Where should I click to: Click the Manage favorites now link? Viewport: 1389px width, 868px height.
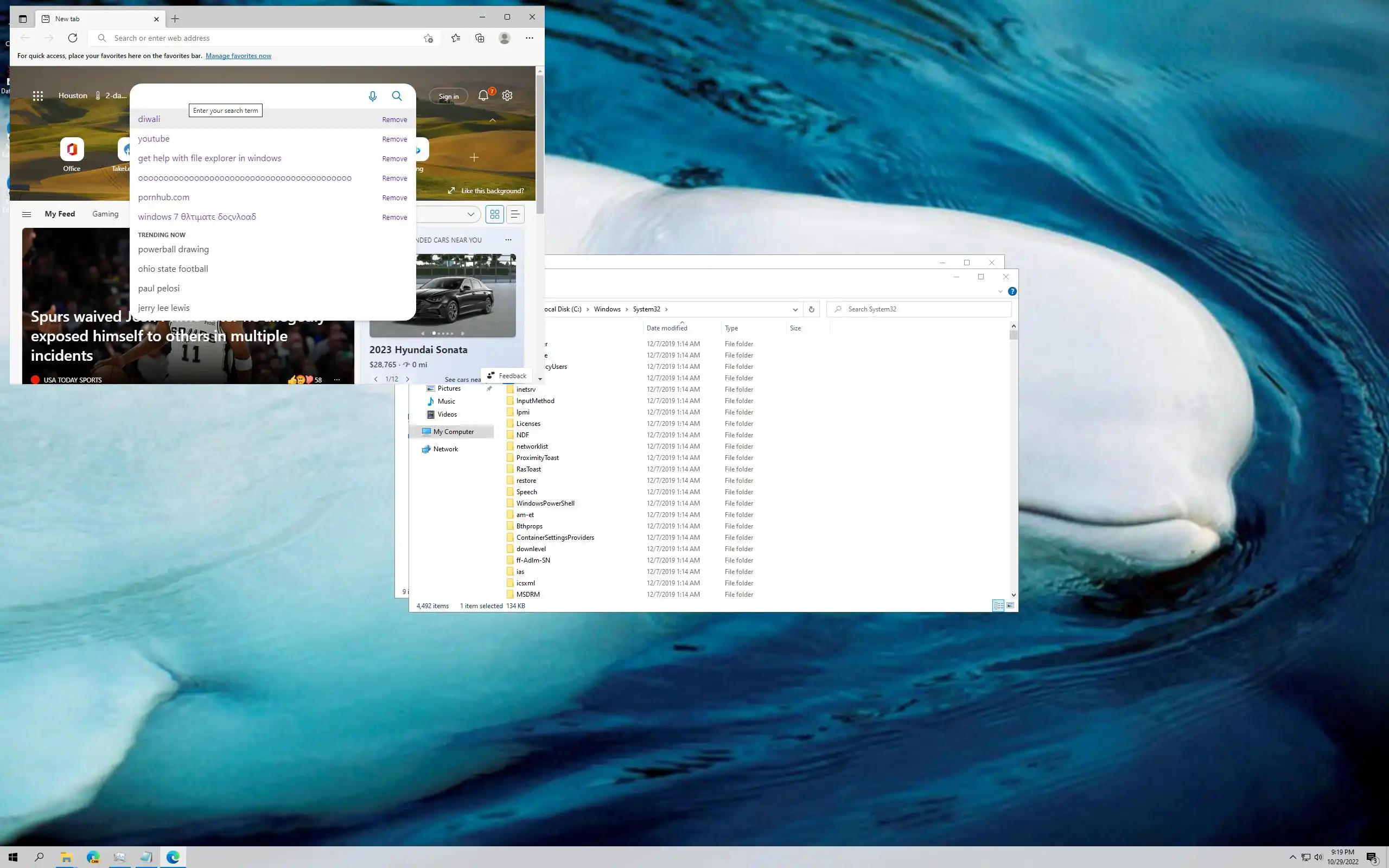(238, 56)
